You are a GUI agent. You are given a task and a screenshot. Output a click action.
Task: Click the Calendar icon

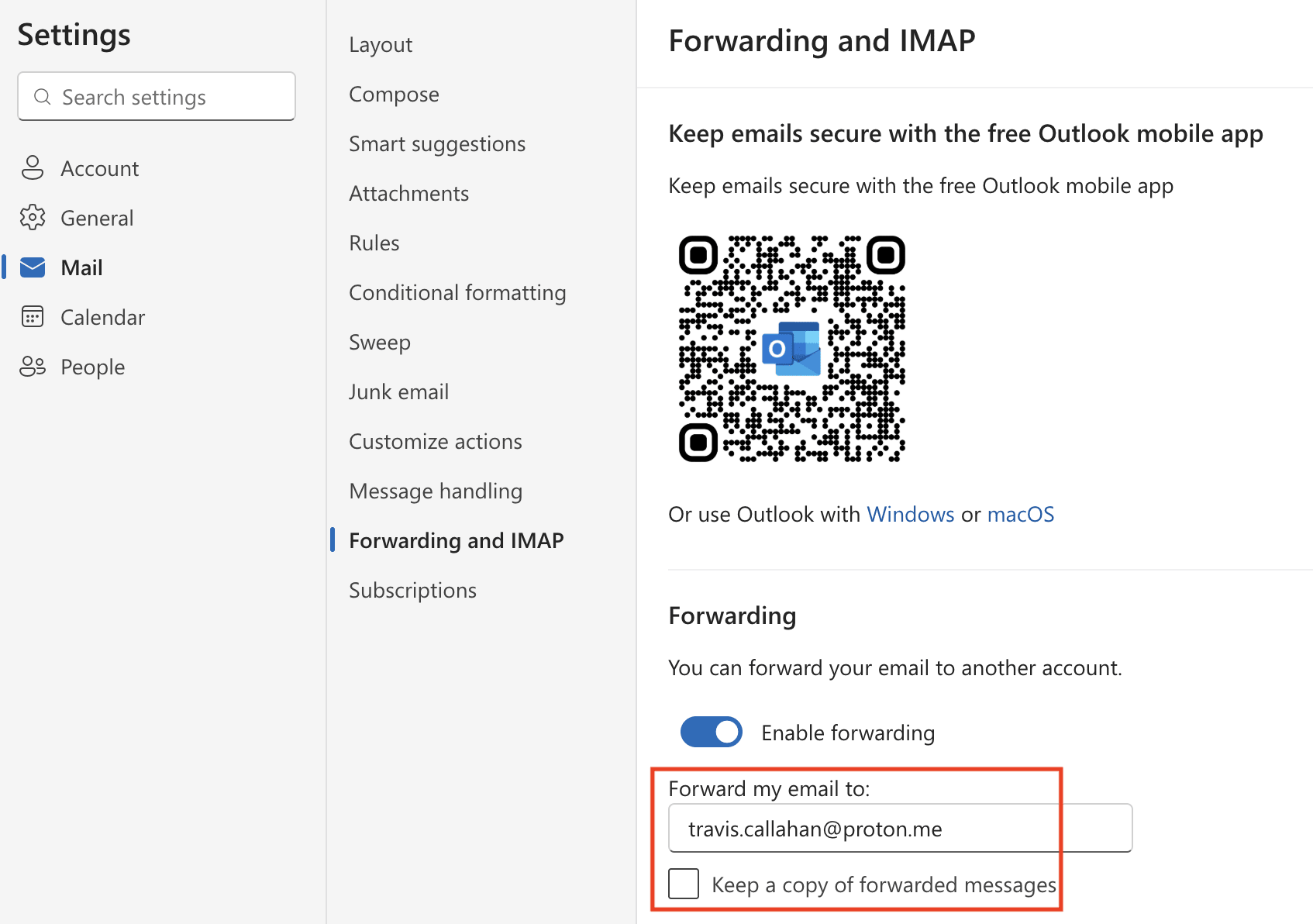pyautogui.click(x=33, y=316)
